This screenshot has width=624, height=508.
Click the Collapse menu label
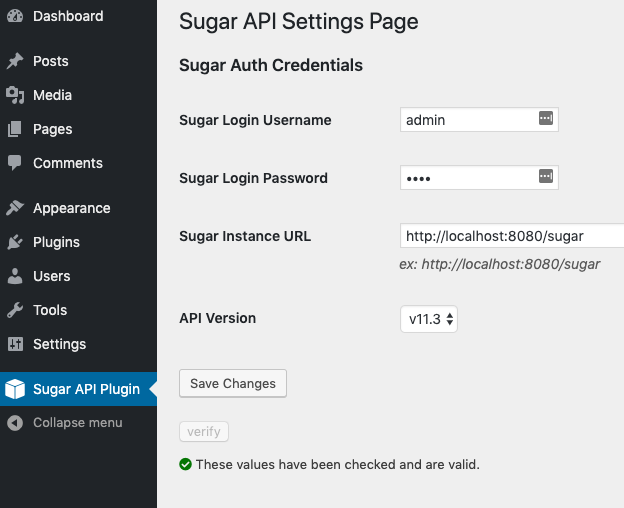point(78,422)
